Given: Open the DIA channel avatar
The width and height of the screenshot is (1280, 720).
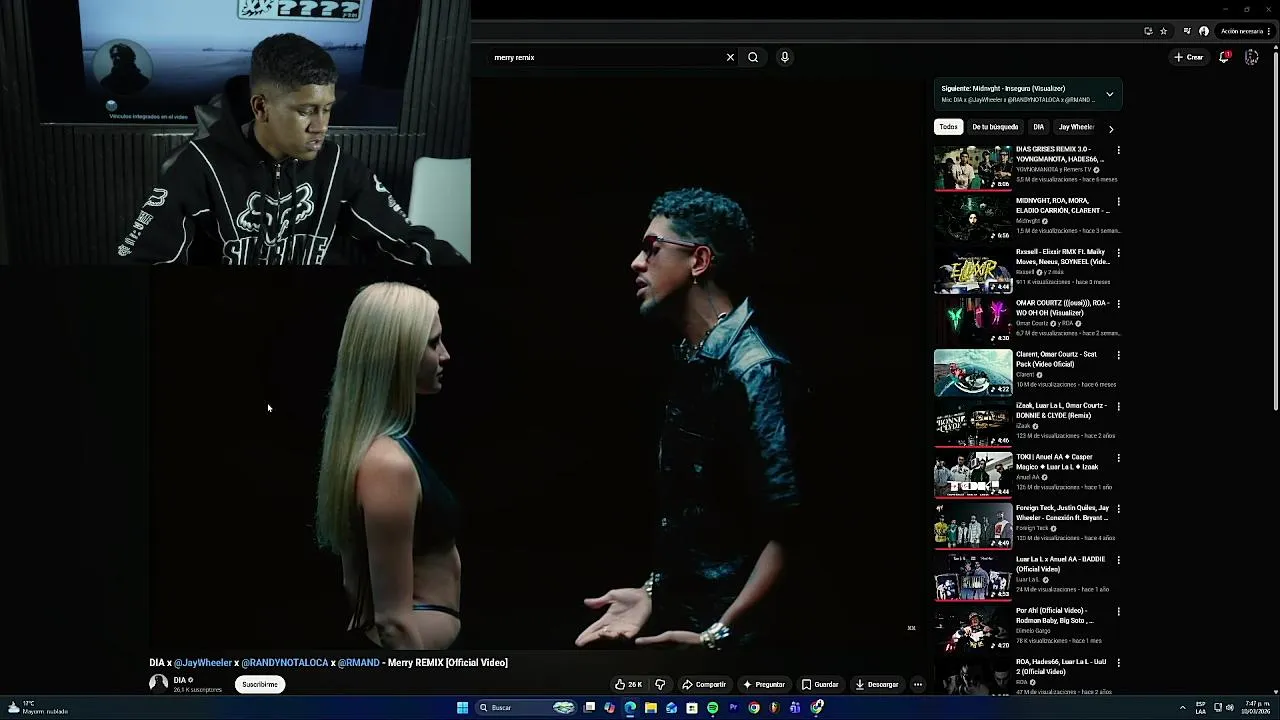Looking at the screenshot, I should pos(158,683).
